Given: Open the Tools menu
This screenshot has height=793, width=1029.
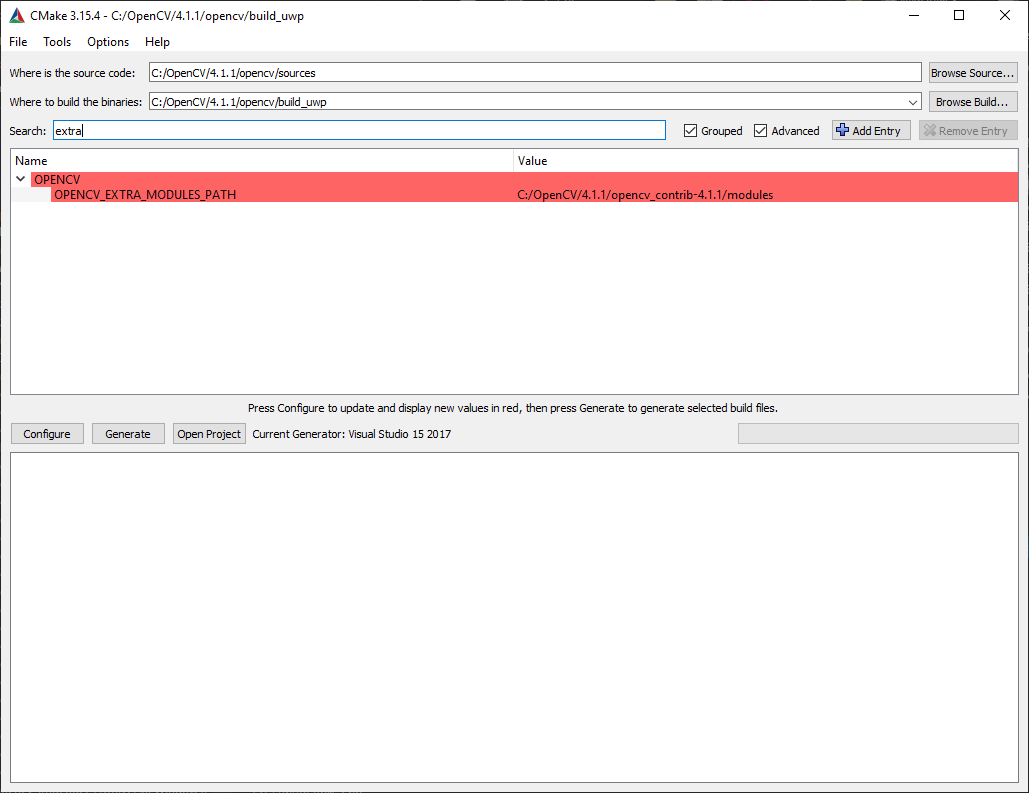Looking at the screenshot, I should [x=57, y=42].
